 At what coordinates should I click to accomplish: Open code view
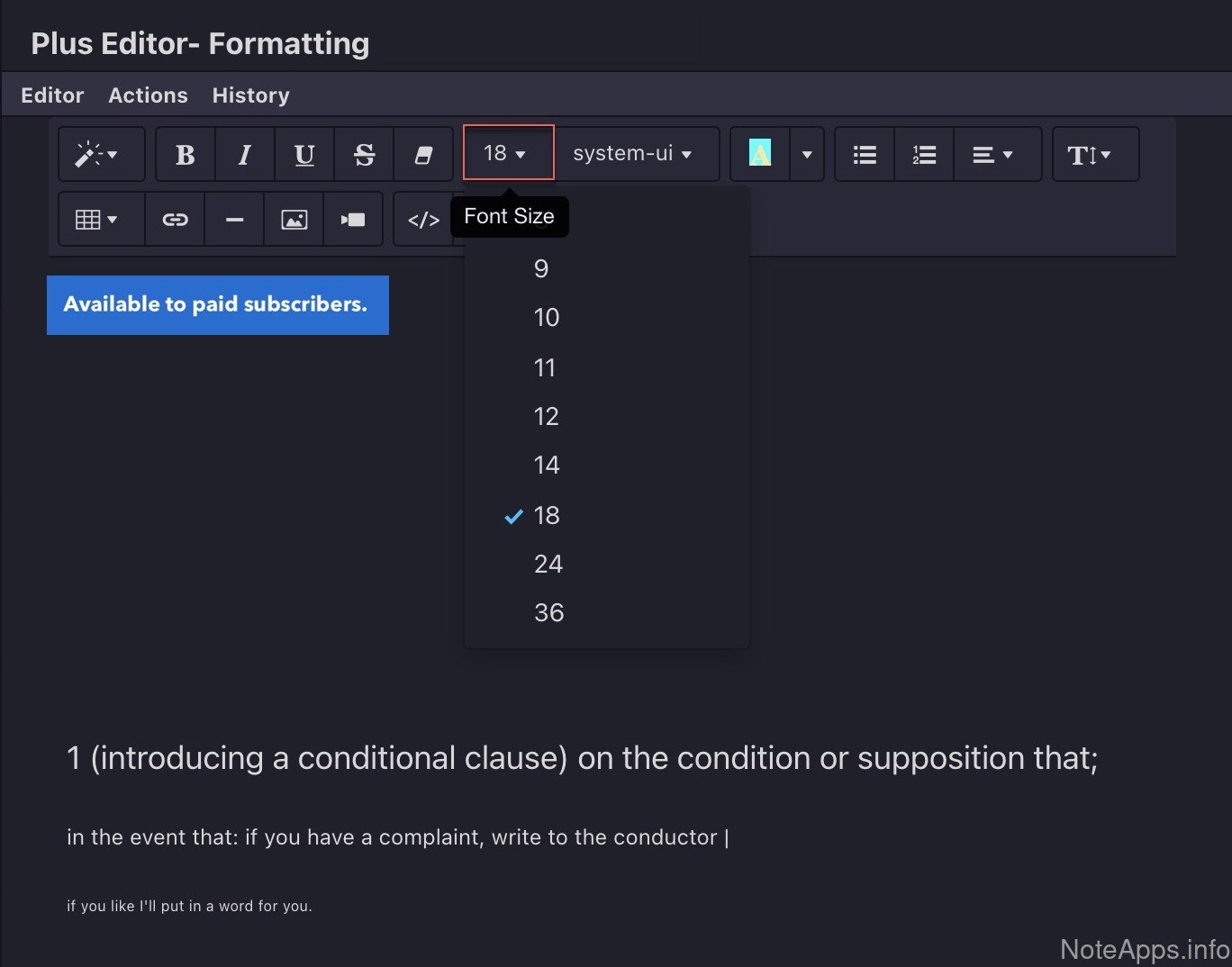(423, 220)
